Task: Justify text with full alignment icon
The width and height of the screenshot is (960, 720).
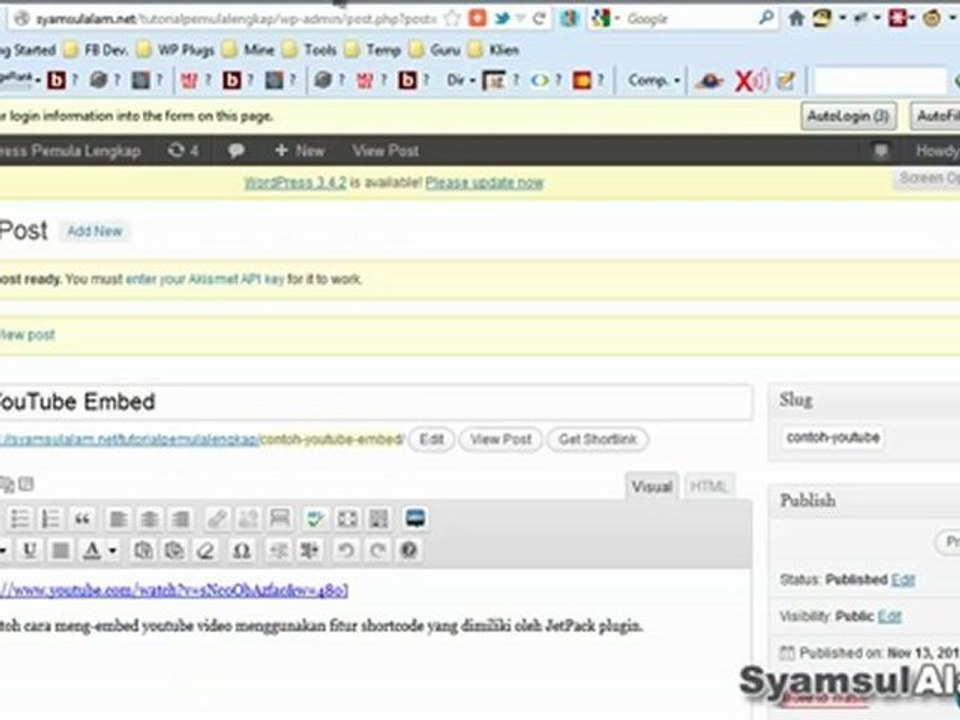Action: coord(61,550)
